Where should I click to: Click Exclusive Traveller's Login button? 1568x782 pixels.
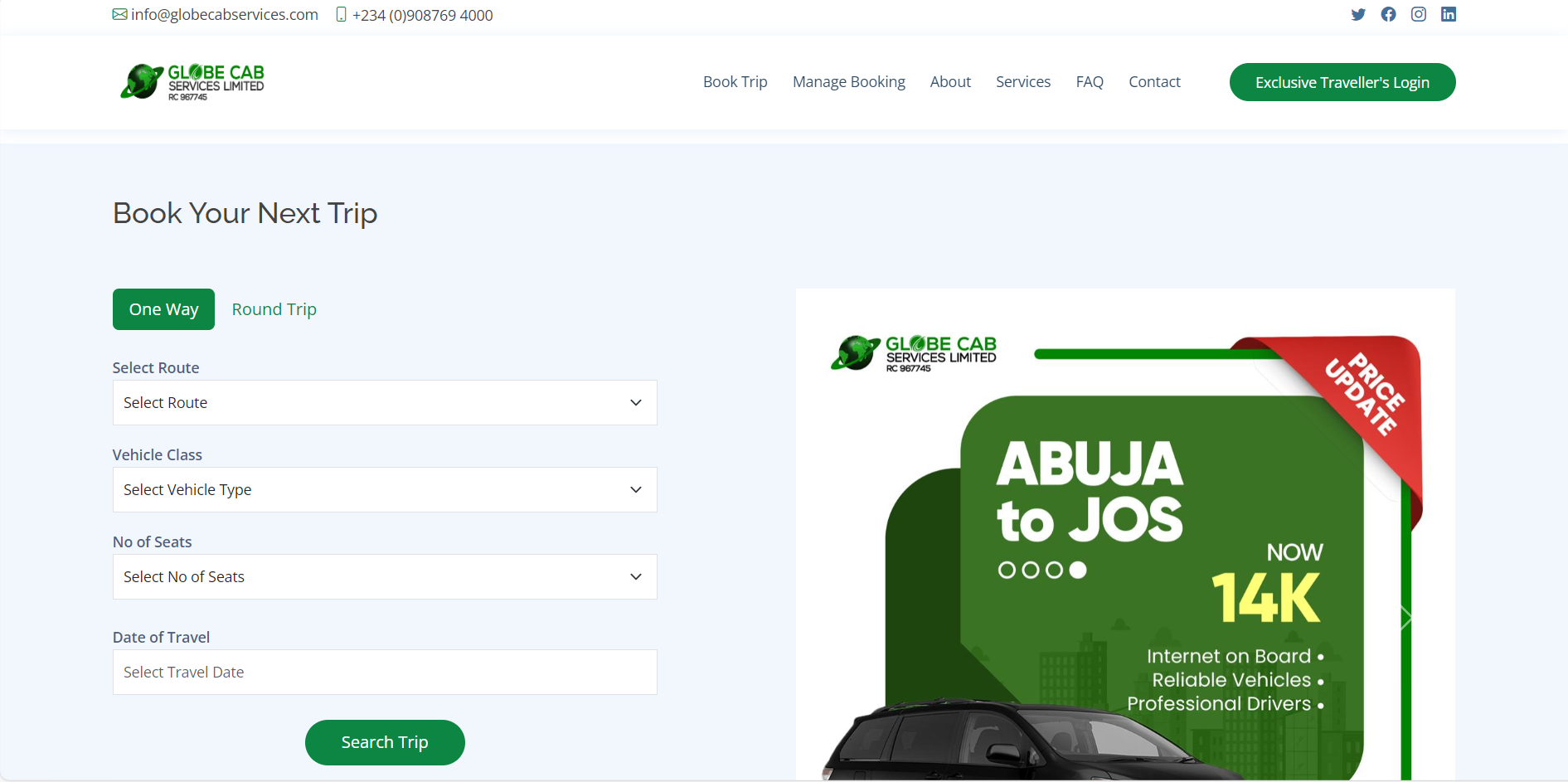(x=1342, y=82)
